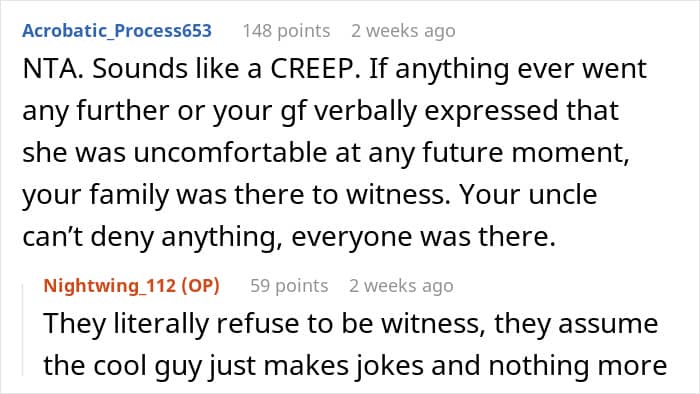Click the line starting 'any further or your gf'
Viewport: 700px width, 394px height.
321,111
